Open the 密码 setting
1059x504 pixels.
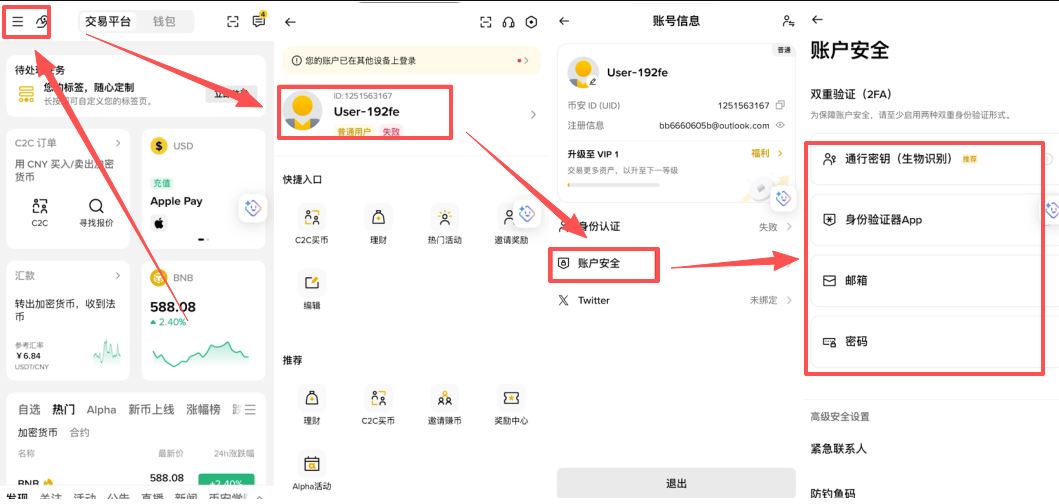(x=933, y=342)
